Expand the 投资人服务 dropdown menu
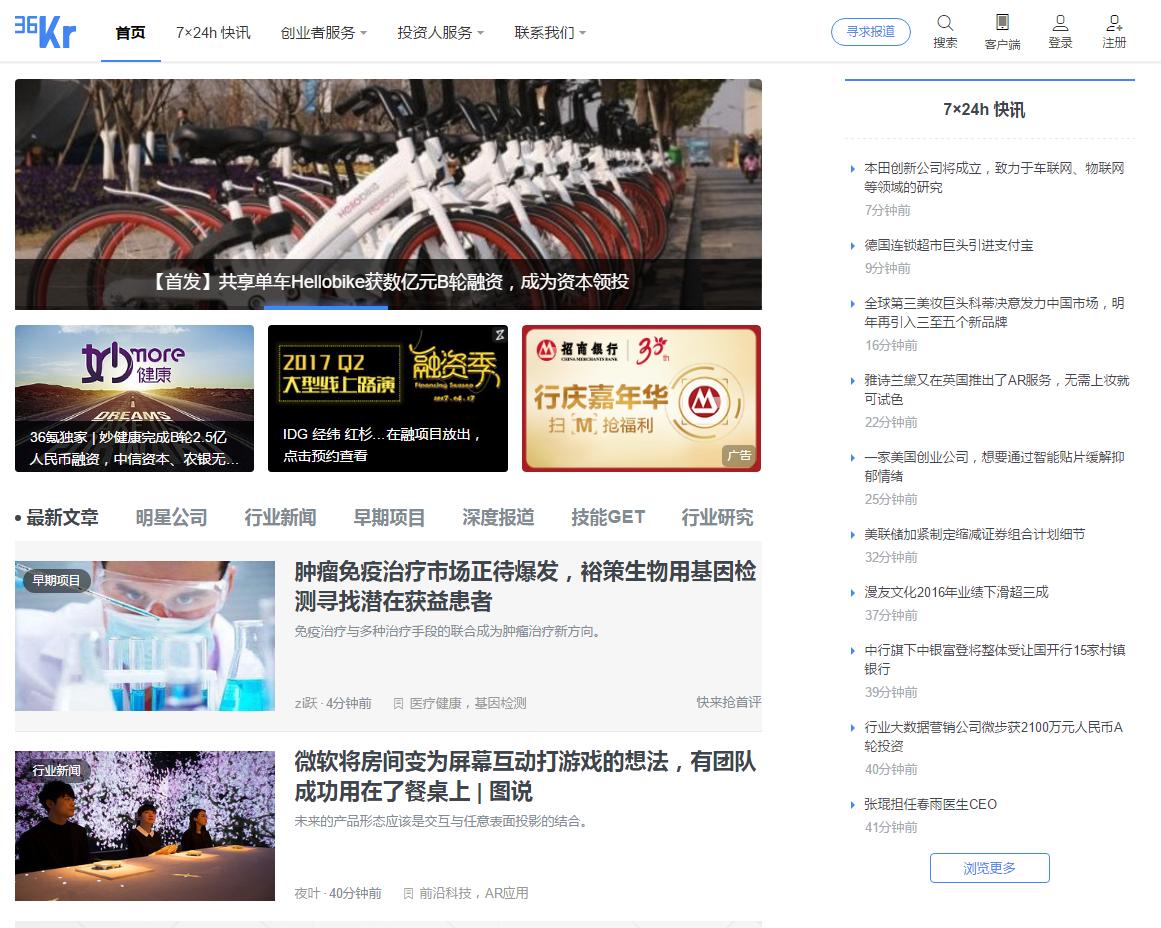This screenshot has width=1161, height=928. coord(436,32)
